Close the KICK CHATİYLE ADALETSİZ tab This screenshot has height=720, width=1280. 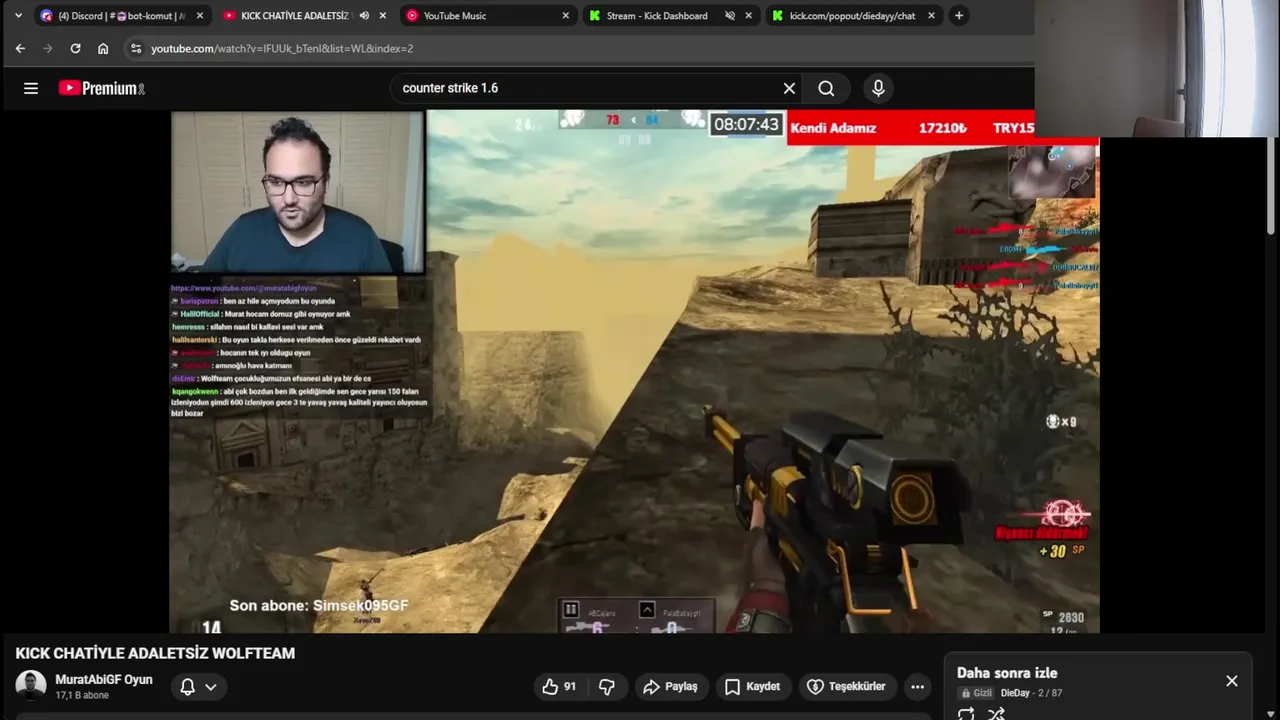coord(382,16)
